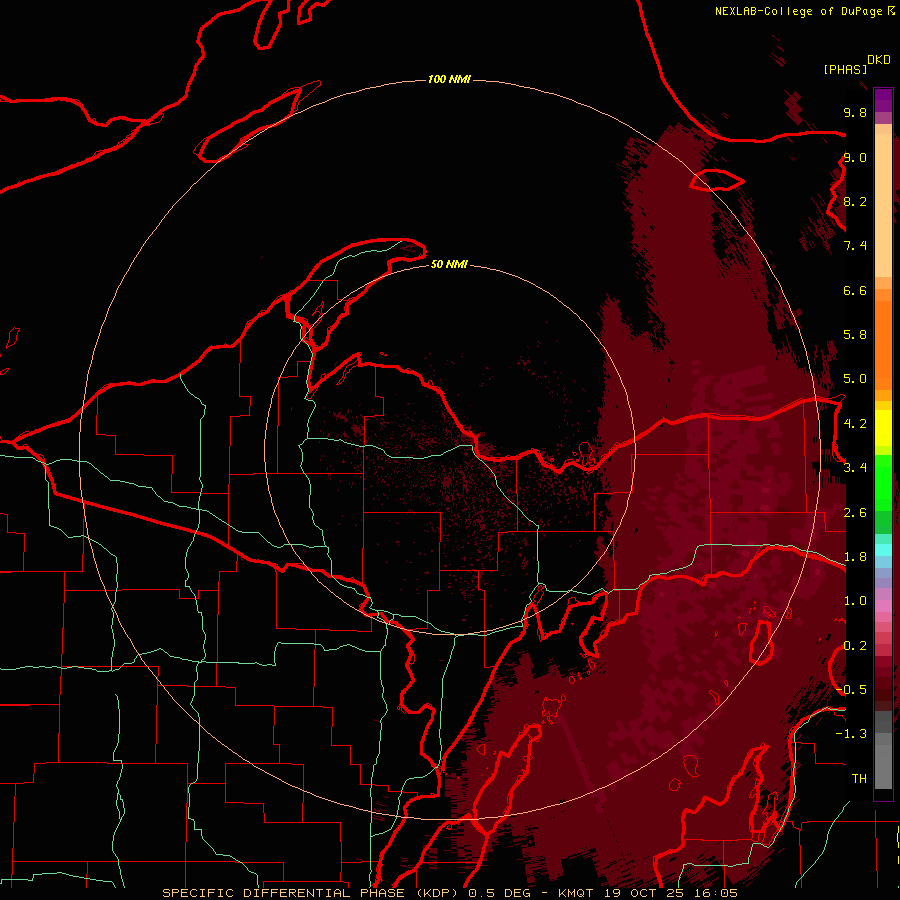900x900 pixels.
Task: Click the 1.8 value on the color scale
Action: point(855,557)
